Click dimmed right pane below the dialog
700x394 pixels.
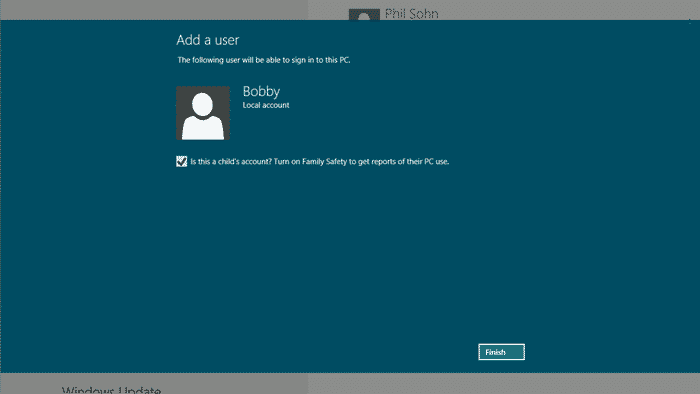[504, 383]
